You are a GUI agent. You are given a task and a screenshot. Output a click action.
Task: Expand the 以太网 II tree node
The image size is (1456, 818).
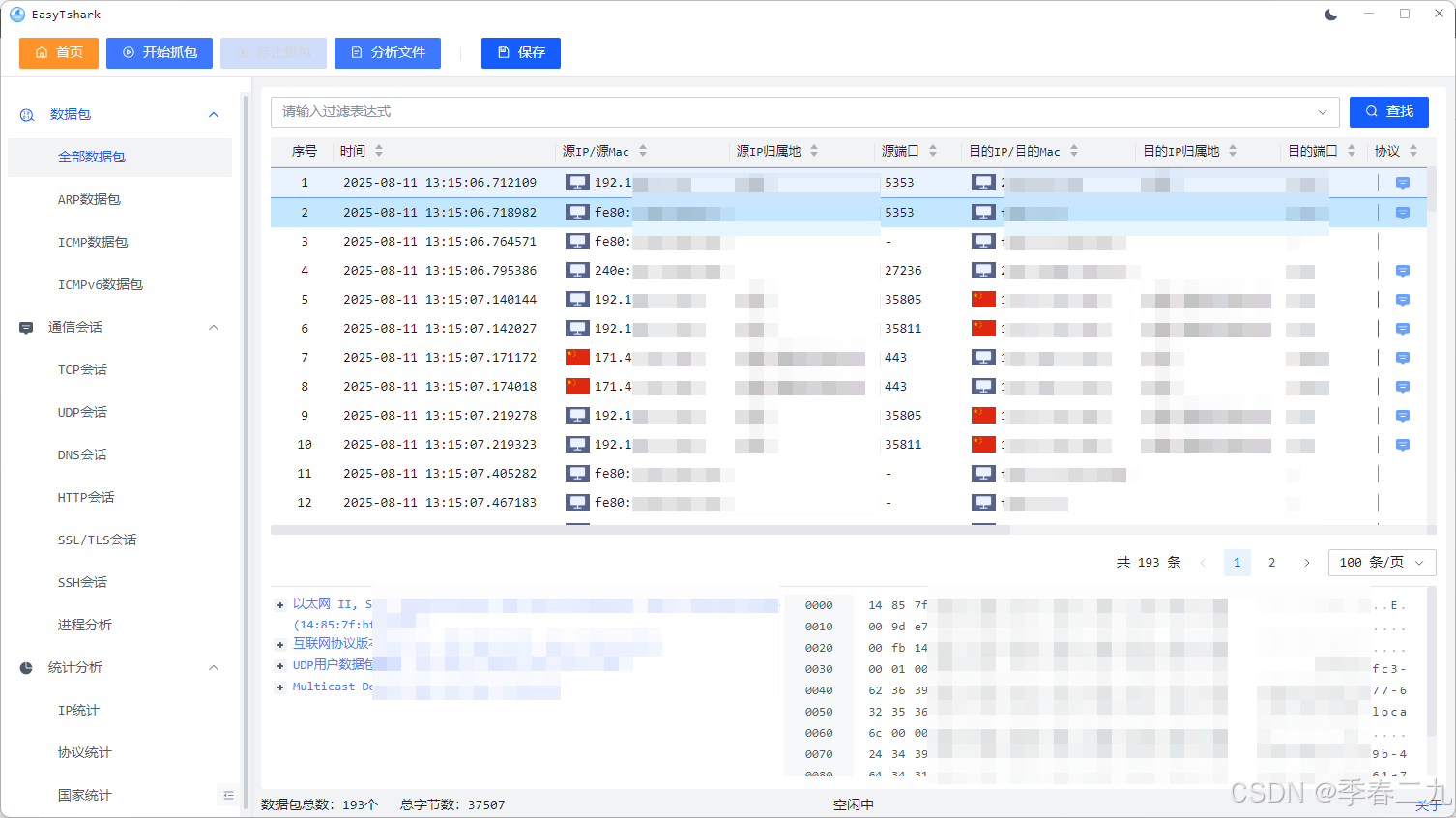(278, 603)
